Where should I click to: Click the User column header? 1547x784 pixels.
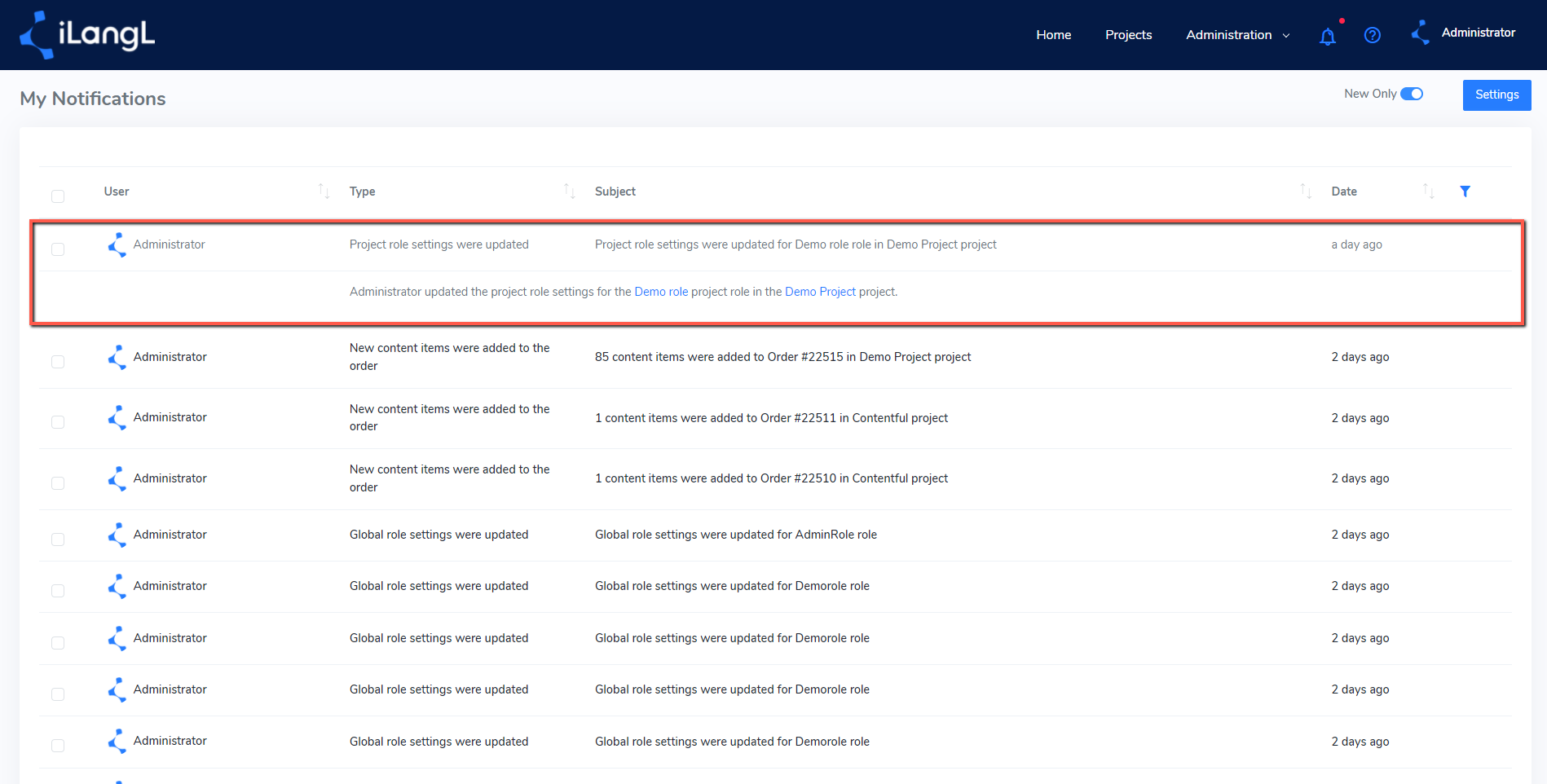(117, 192)
